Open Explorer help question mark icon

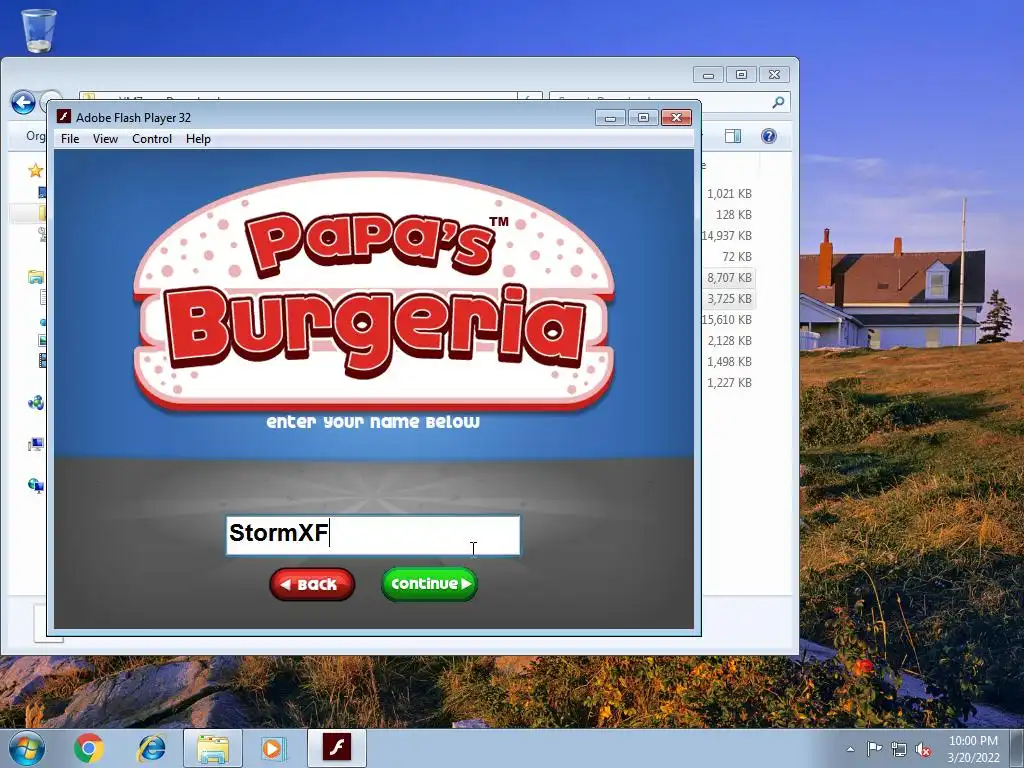pos(769,136)
